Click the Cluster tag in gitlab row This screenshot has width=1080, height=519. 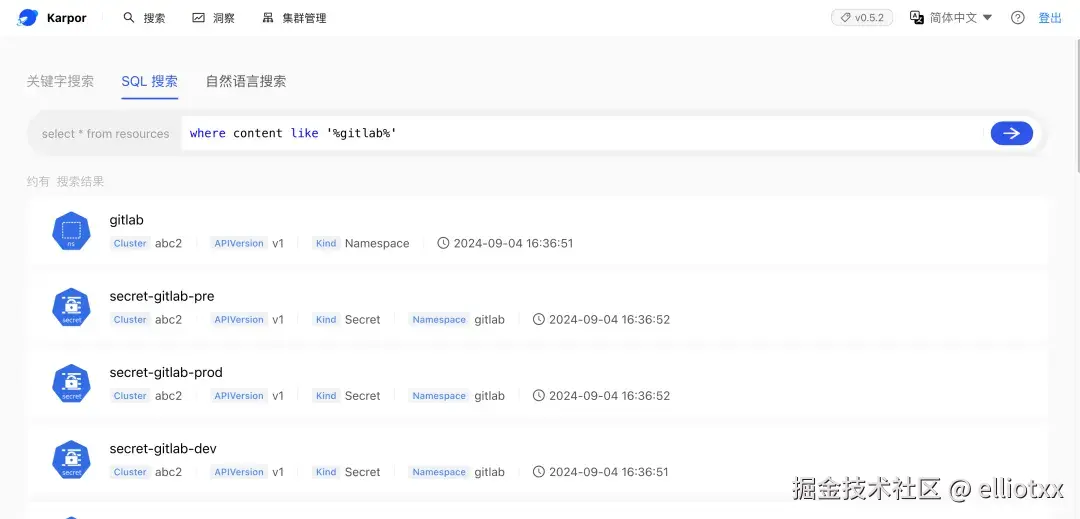[130, 243]
